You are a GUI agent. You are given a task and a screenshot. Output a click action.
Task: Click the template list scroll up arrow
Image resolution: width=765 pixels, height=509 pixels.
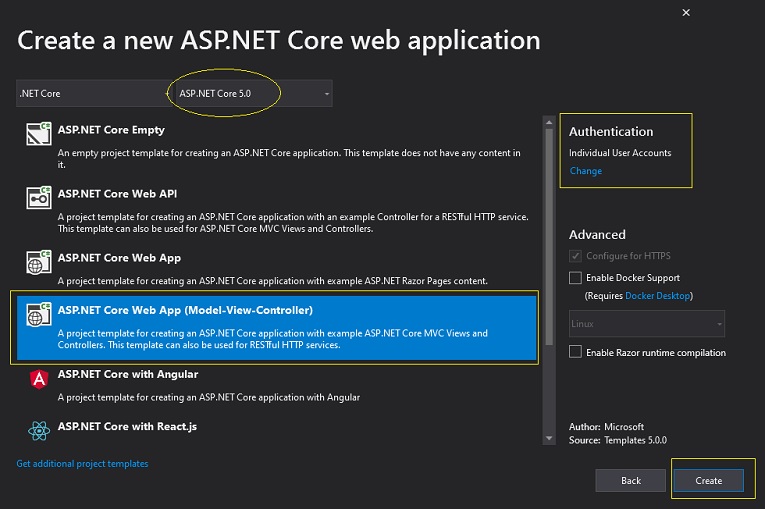click(549, 122)
